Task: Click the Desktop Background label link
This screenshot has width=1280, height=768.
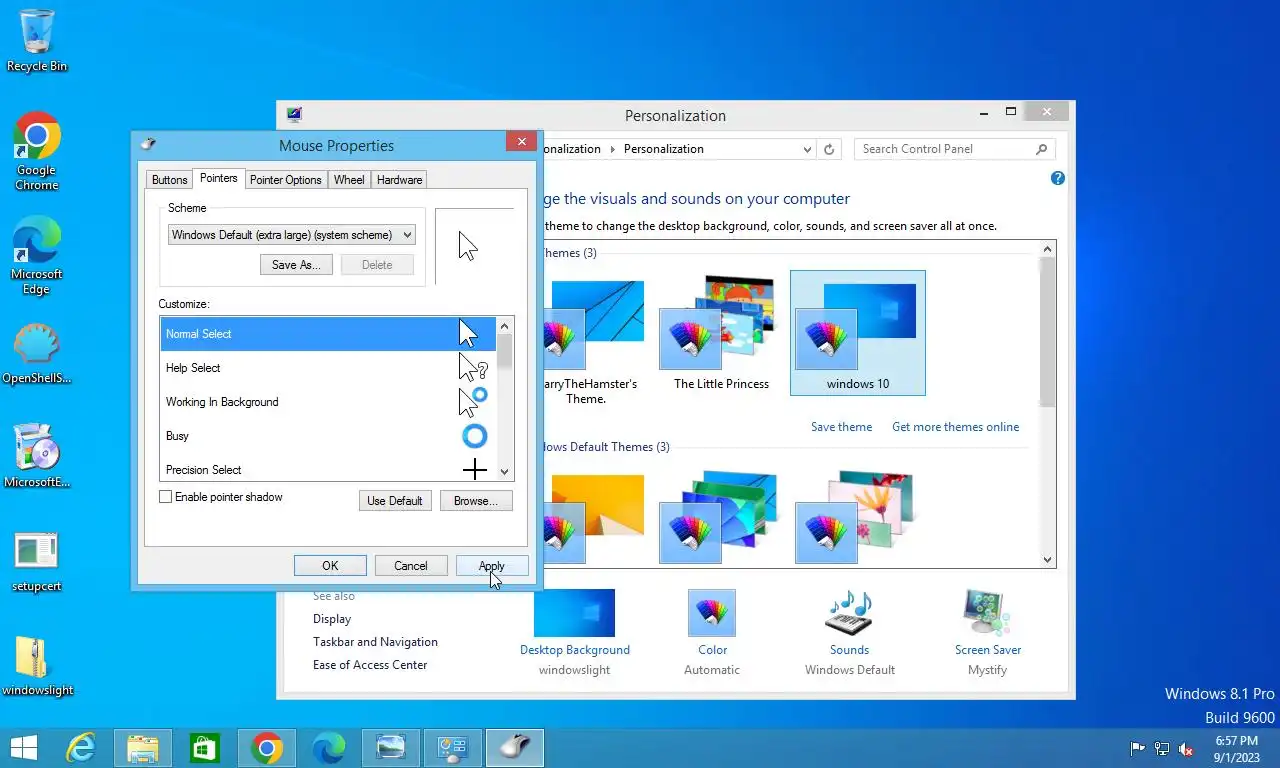Action: click(574, 650)
